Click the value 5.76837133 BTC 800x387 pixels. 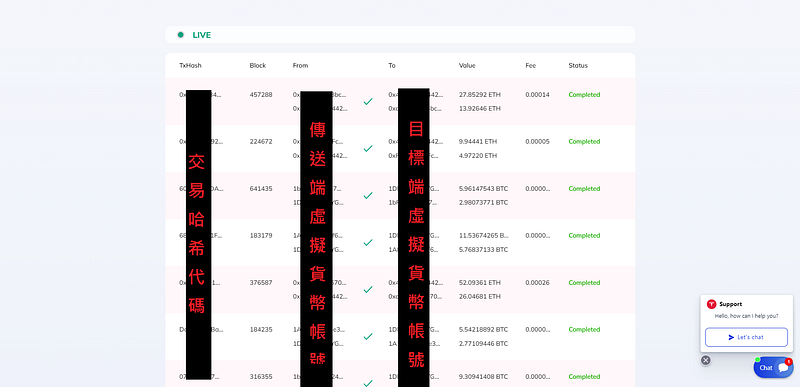point(483,249)
